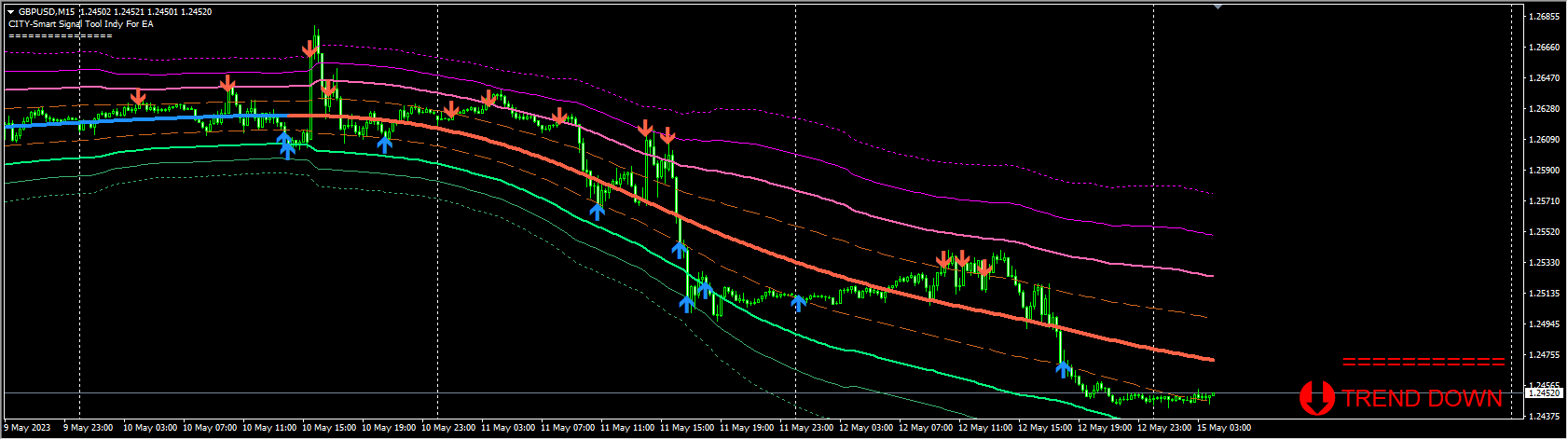Click the red TREND DOWN arrow icon
1568x440 pixels.
(1316, 398)
